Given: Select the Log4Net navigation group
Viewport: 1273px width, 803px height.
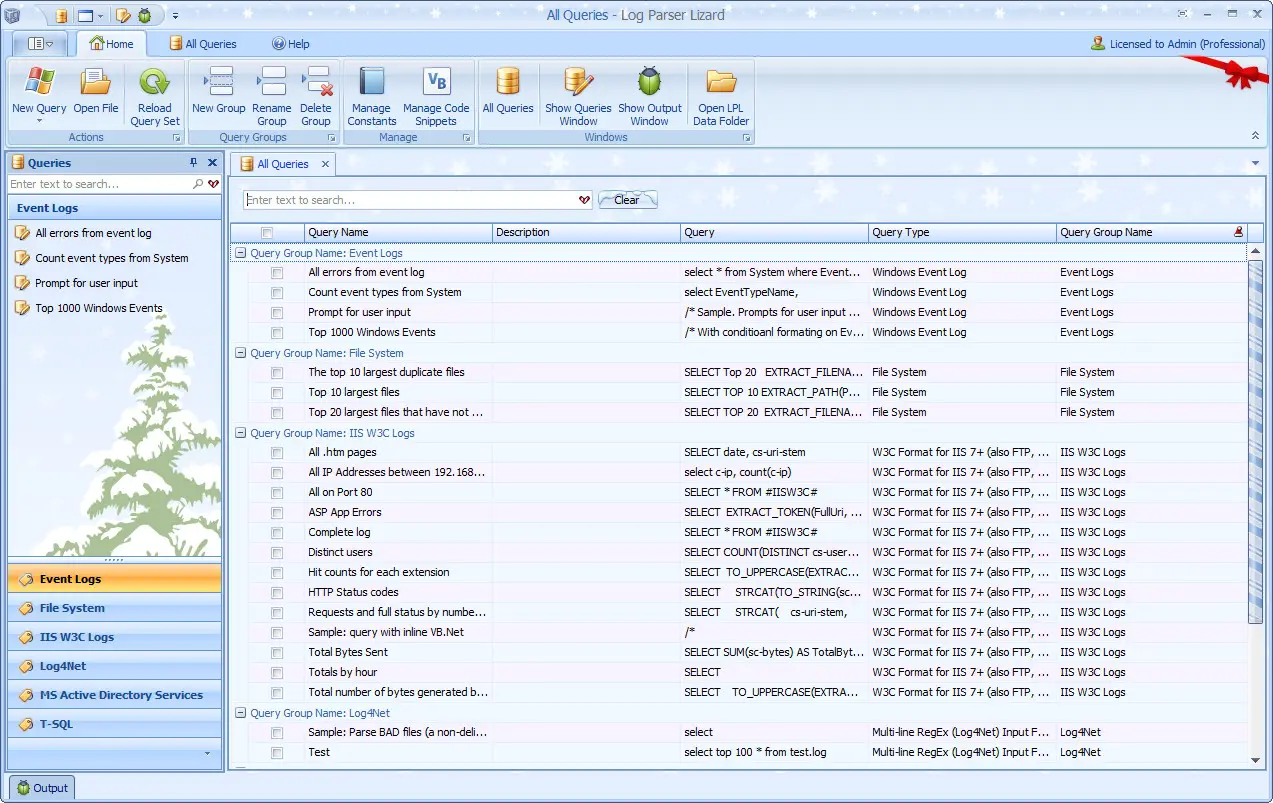Looking at the screenshot, I should click(x=115, y=666).
